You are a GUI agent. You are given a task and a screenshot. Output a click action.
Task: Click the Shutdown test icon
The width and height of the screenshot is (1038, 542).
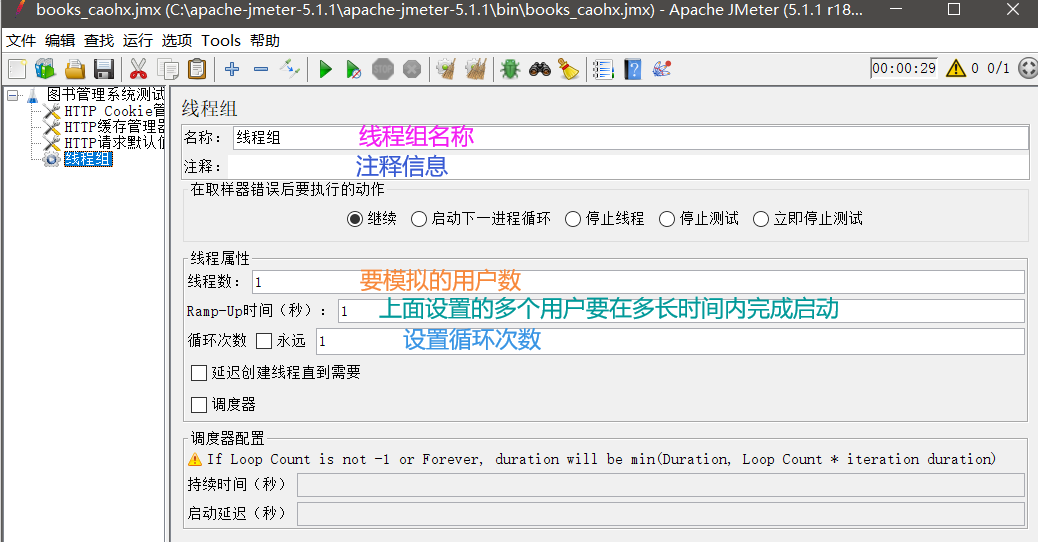click(412, 69)
